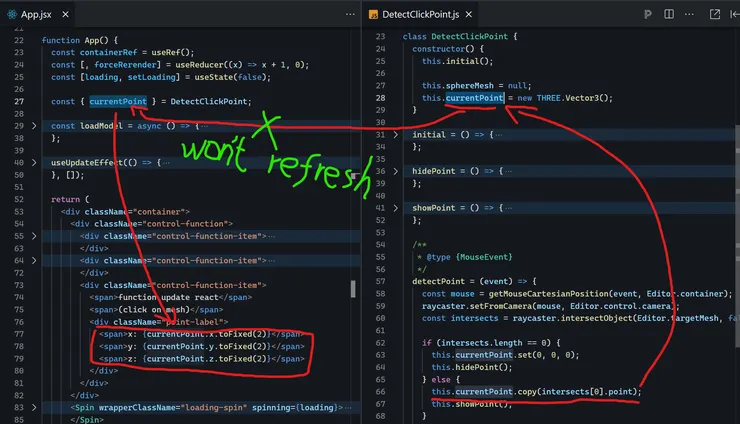Split the DetectClickPoint.js editor to the right
The width and height of the screenshot is (740, 424).
pyautogui.click(x=669, y=15)
